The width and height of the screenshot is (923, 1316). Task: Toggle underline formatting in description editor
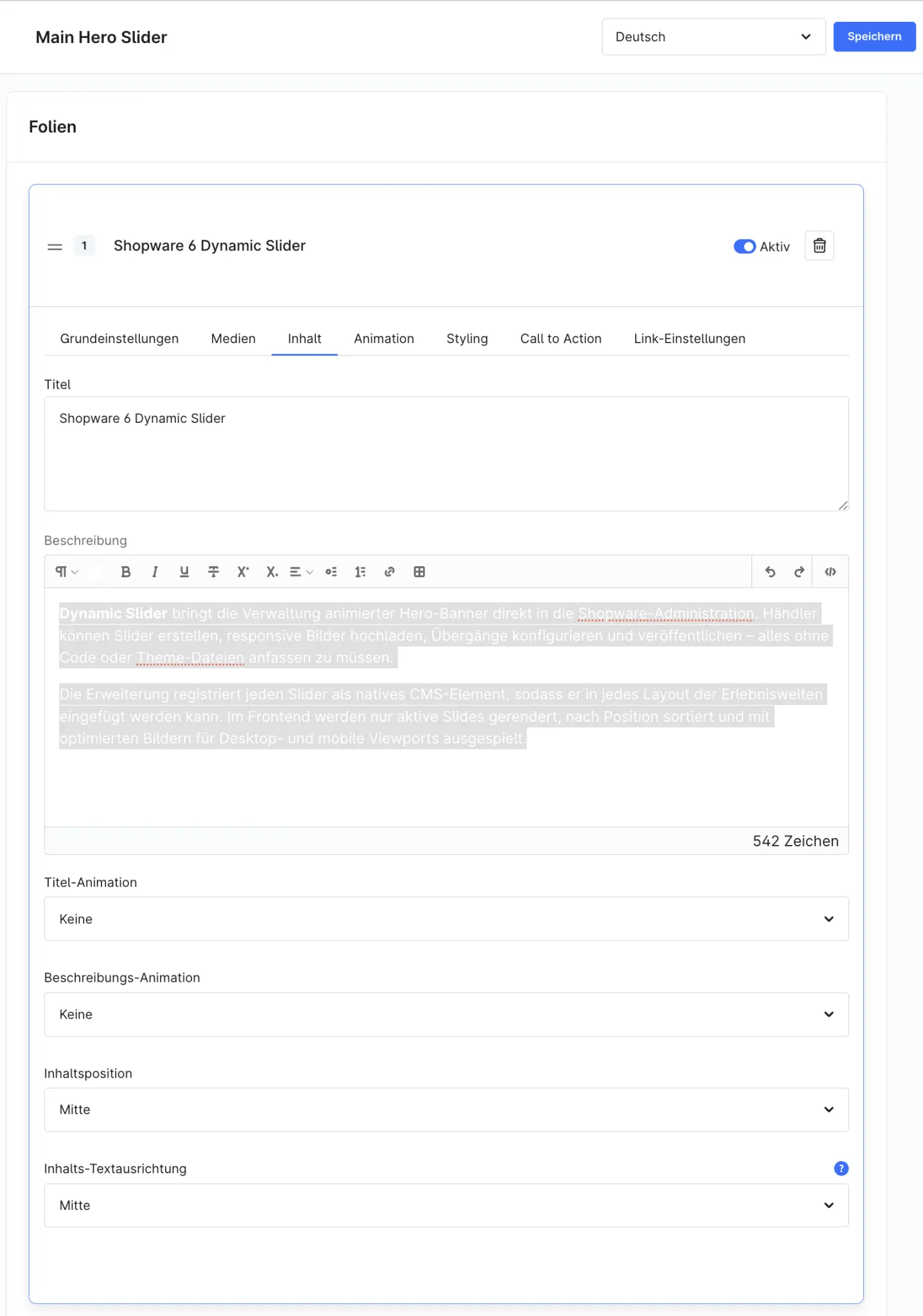pyautogui.click(x=184, y=572)
